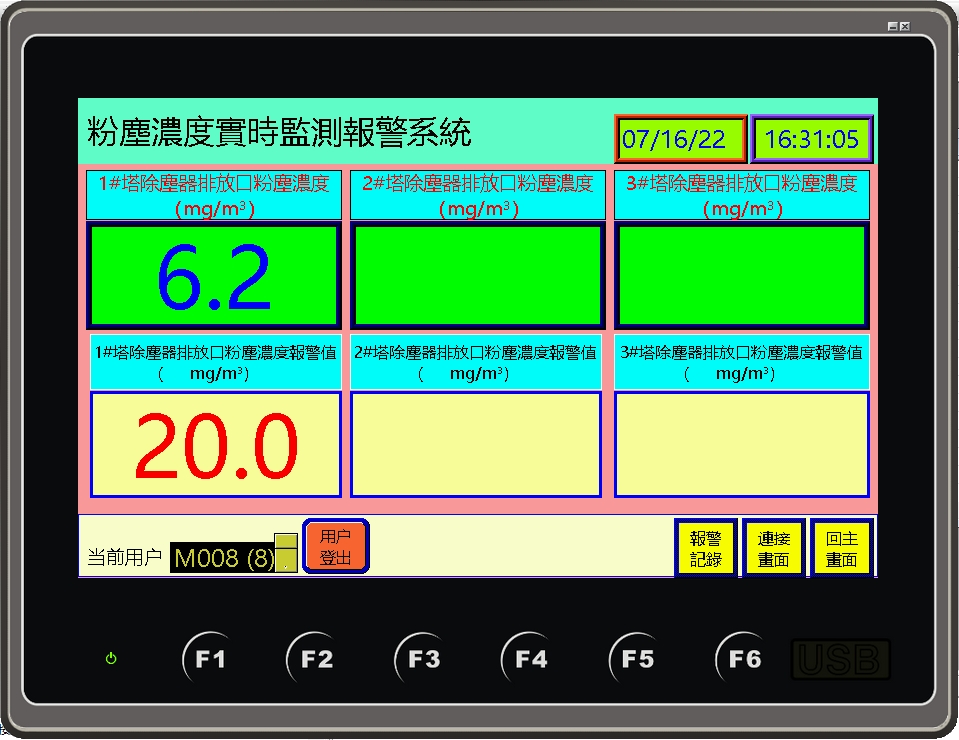Click the USB port indicator
Screen dimensions: 959x740
click(x=840, y=659)
